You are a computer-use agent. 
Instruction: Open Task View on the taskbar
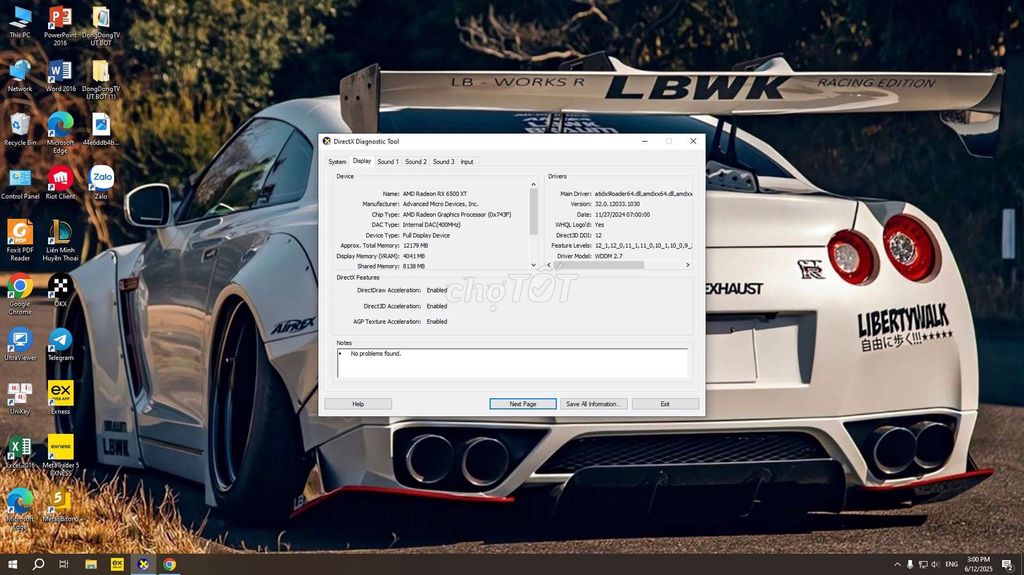click(x=63, y=564)
